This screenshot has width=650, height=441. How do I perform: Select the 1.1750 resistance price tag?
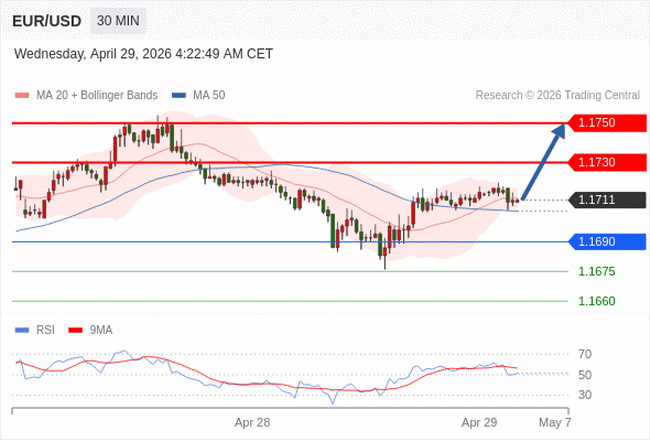(x=607, y=123)
